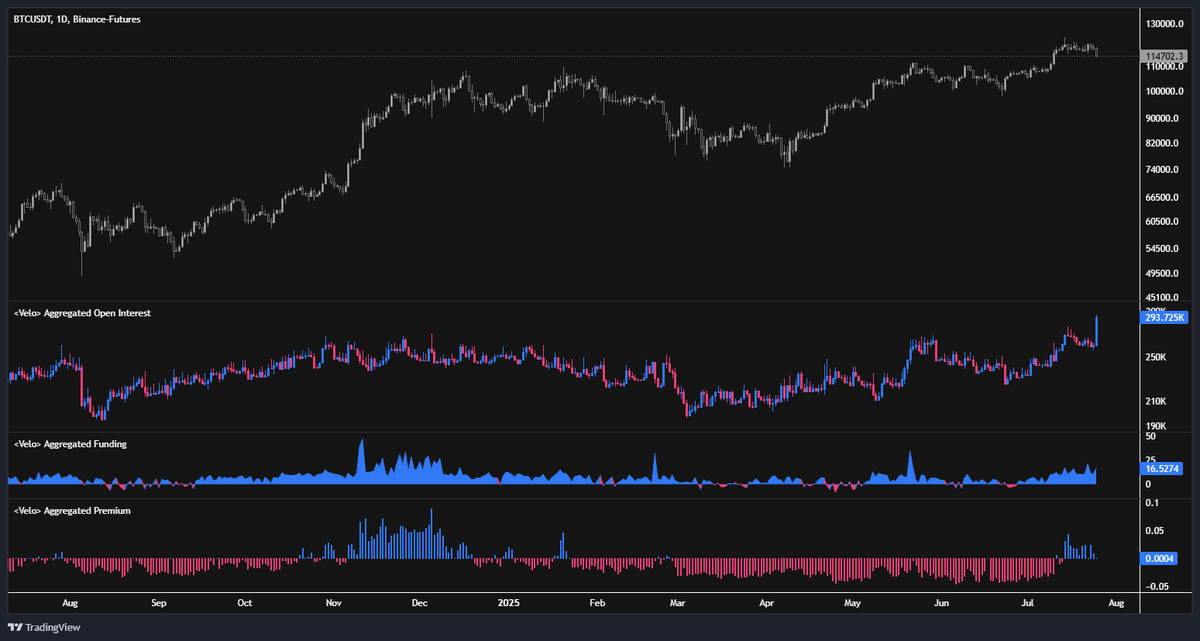Click the tall blue latest open interest bar
1200x641 pixels.
coord(1097,331)
